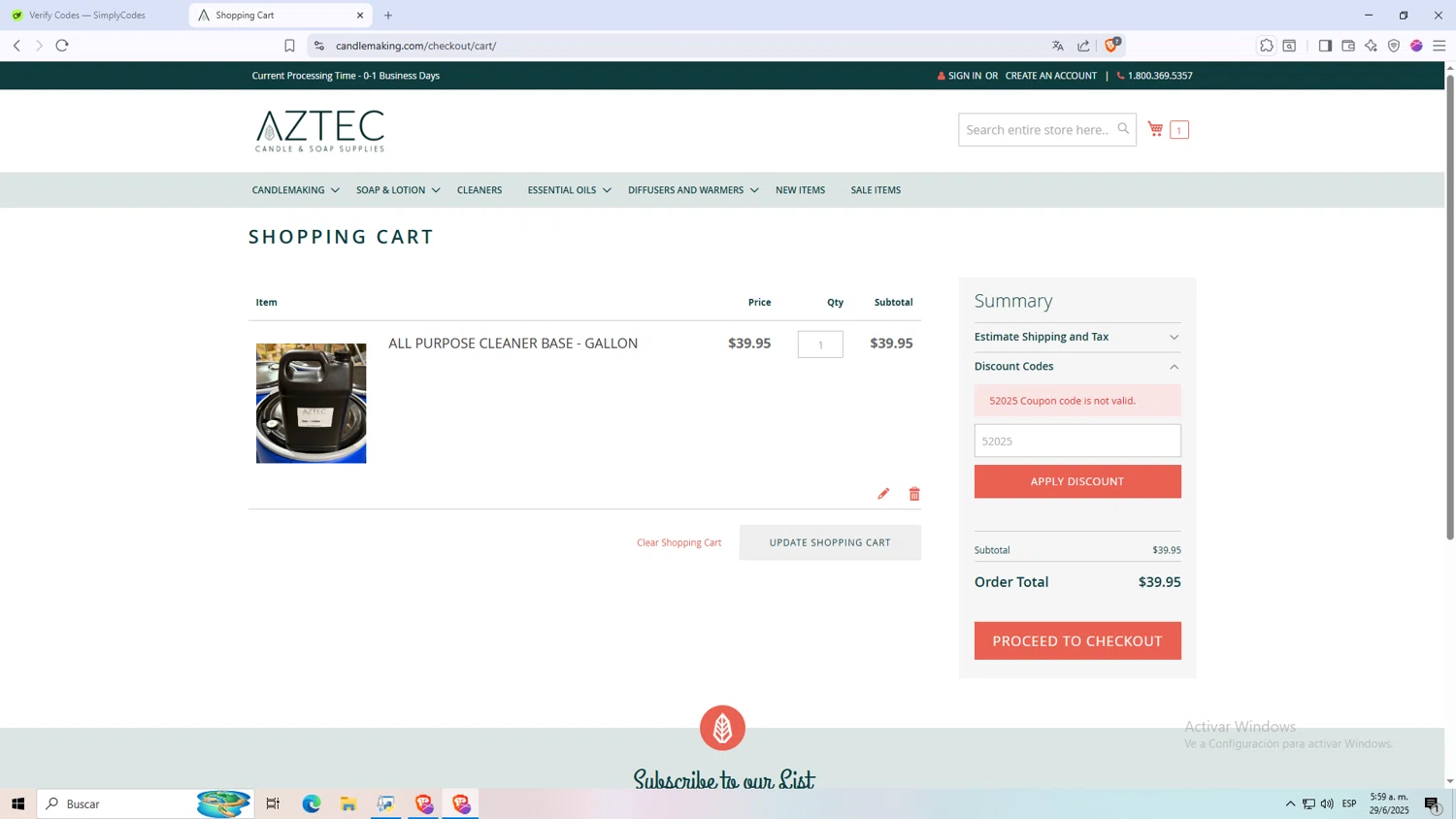
Task: Open File Explorer from taskbar
Action: click(x=348, y=803)
